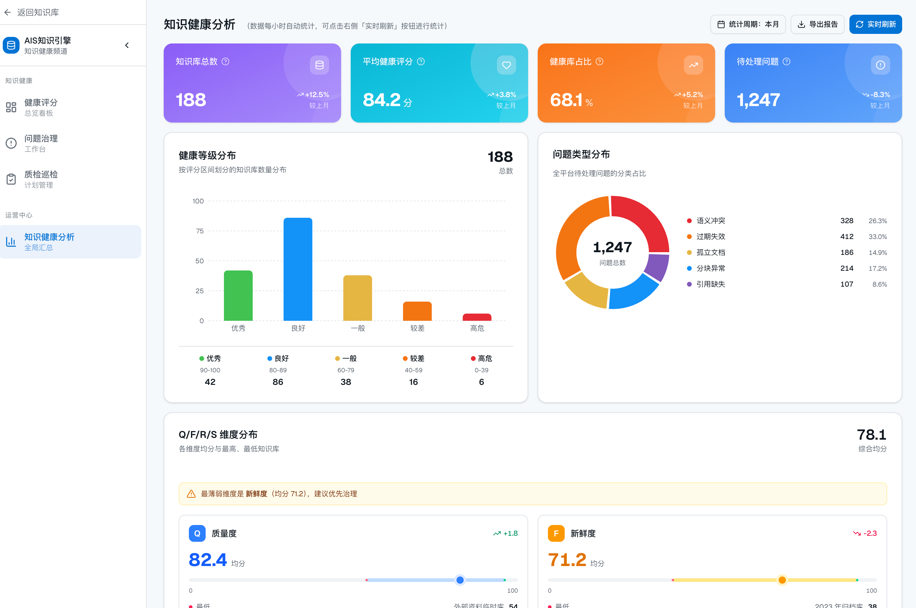Click the help icon next to 平均健康评分

pyautogui.click(x=421, y=61)
